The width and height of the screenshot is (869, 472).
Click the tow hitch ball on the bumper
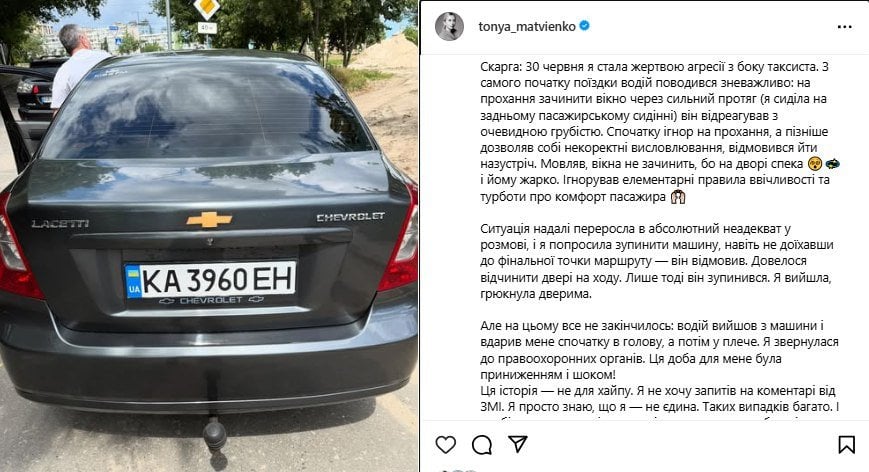(x=214, y=433)
